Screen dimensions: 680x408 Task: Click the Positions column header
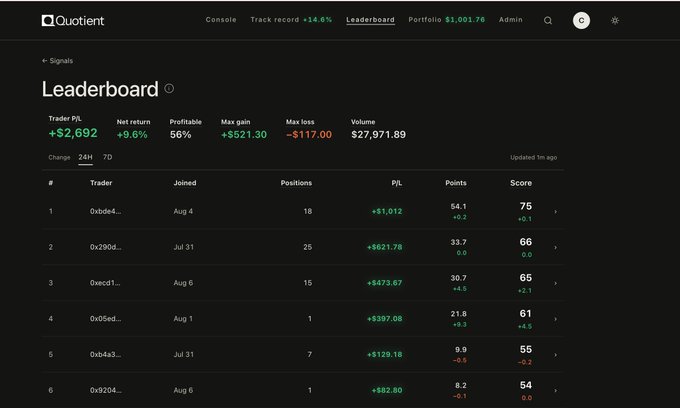[x=296, y=183]
